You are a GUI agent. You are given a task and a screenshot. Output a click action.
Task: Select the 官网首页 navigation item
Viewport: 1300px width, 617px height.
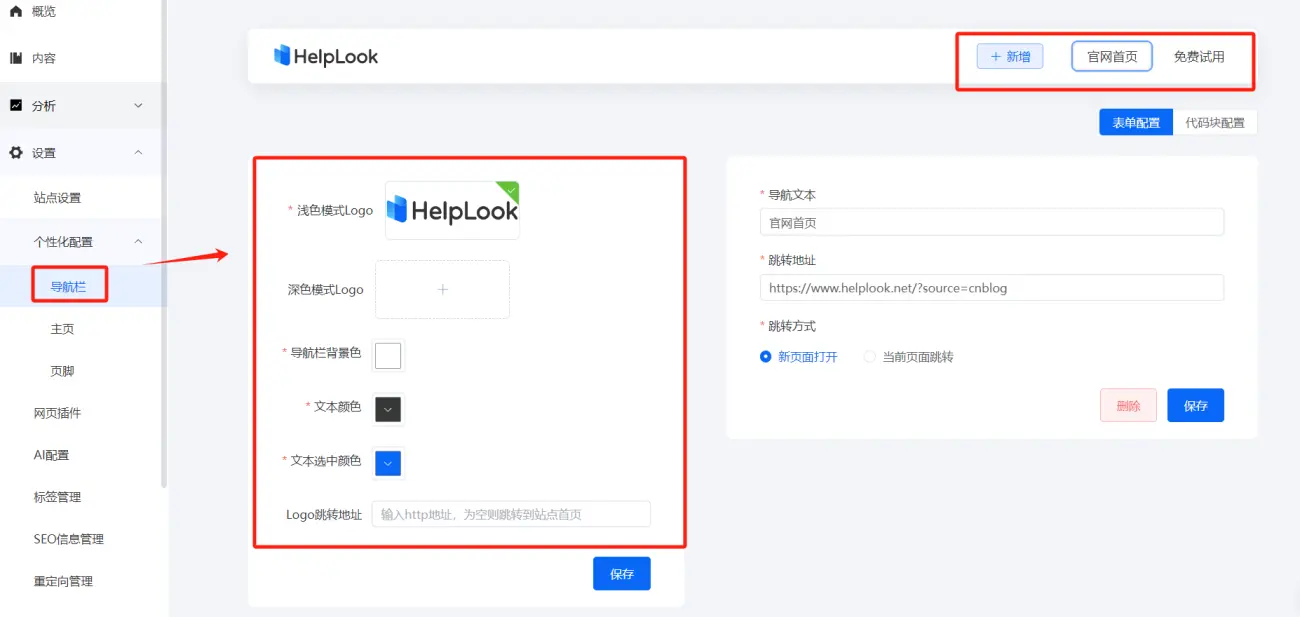coord(1112,56)
